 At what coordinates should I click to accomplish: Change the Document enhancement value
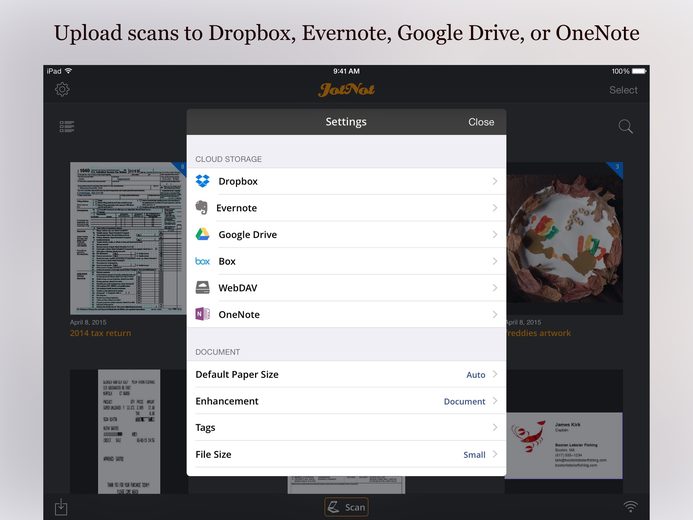[464, 401]
